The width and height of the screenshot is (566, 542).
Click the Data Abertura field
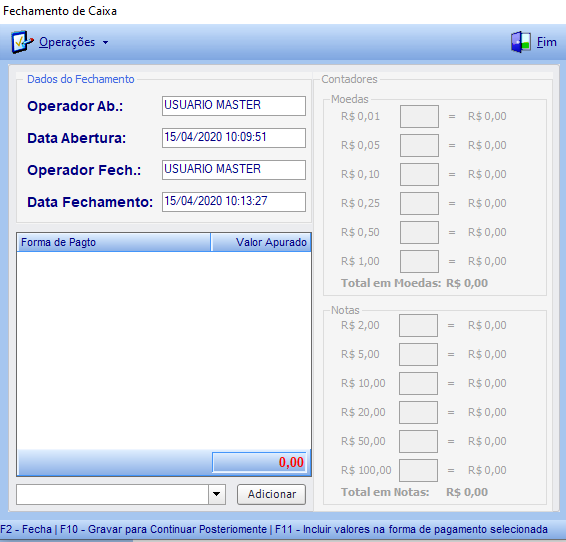234,138
